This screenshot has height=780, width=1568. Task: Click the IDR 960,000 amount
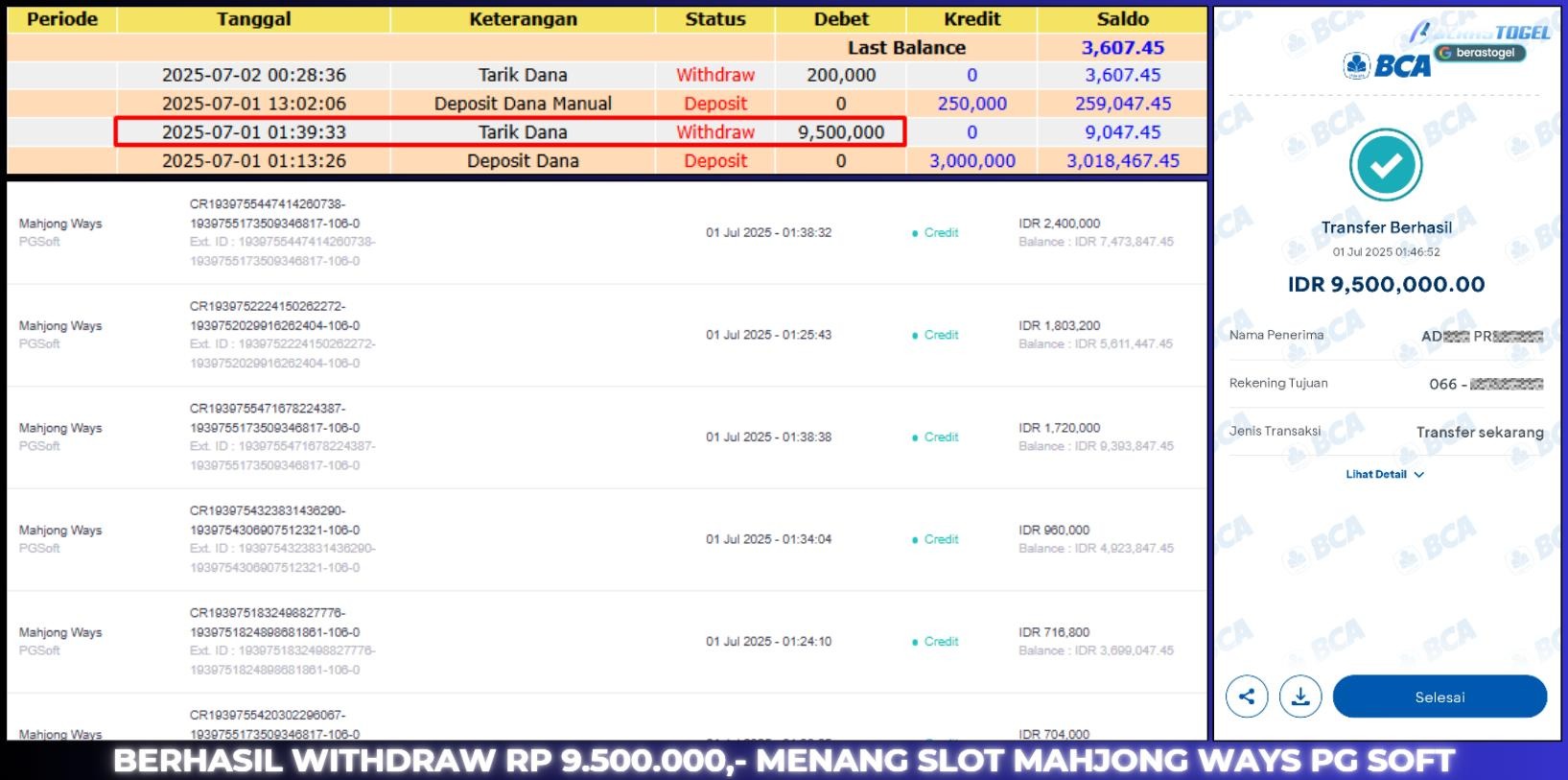point(1054,531)
